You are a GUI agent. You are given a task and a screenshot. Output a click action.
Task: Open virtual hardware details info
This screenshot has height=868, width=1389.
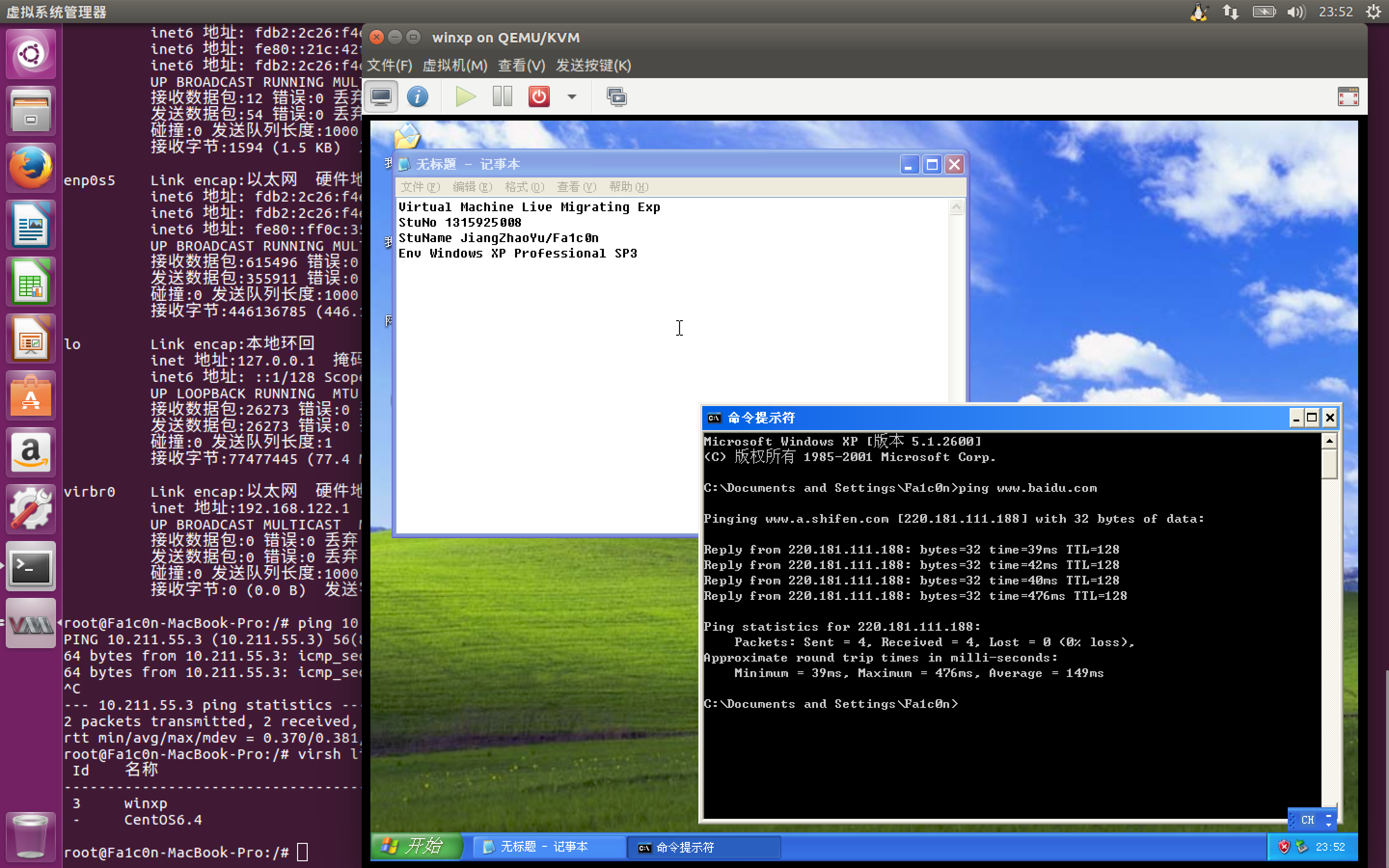point(417,96)
